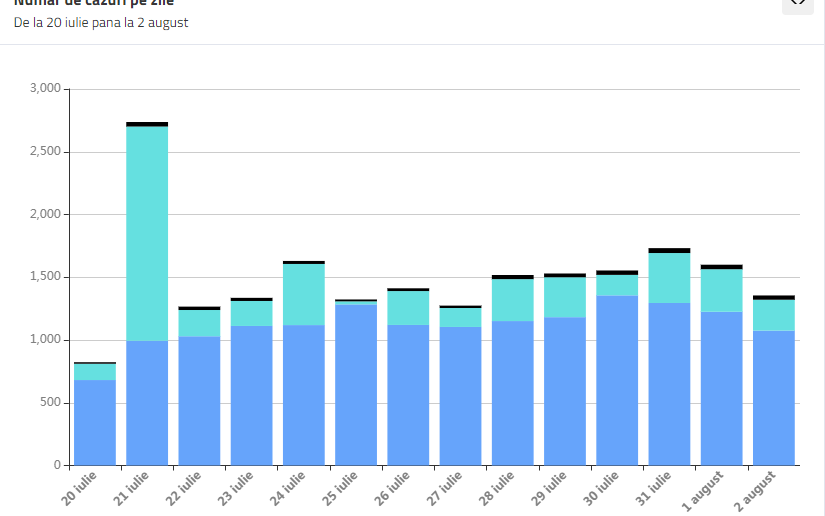
Task: Click the black top segment of 21 iulie bar
Action: (147, 124)
